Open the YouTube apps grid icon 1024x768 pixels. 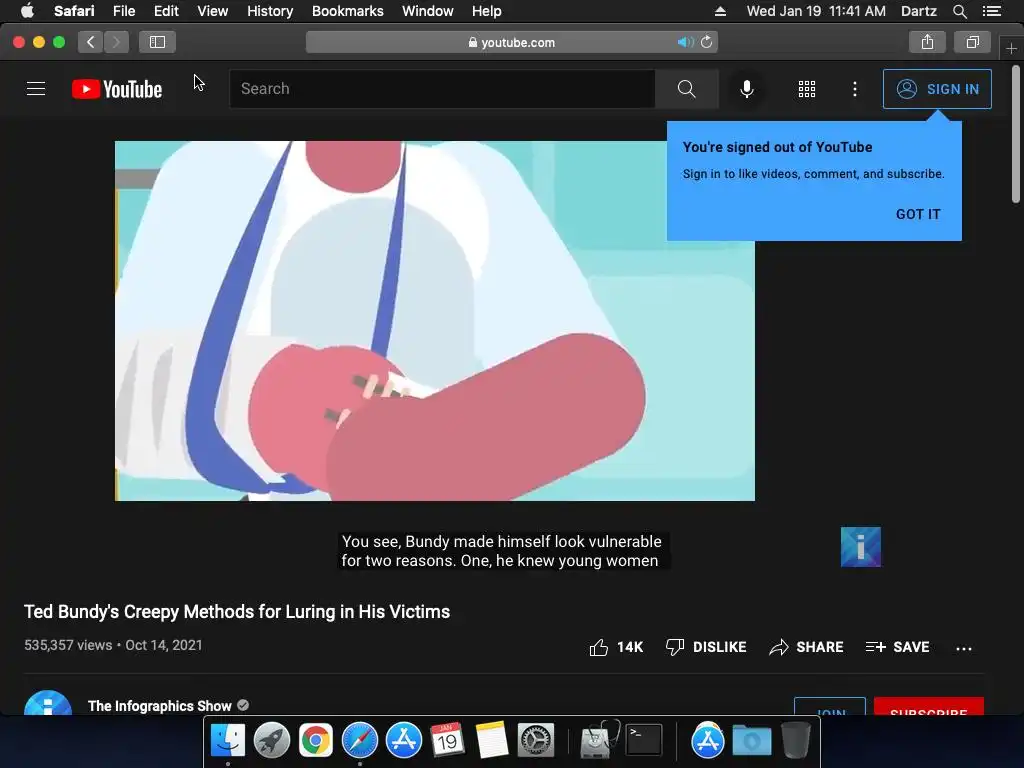[x=807, y=89]
